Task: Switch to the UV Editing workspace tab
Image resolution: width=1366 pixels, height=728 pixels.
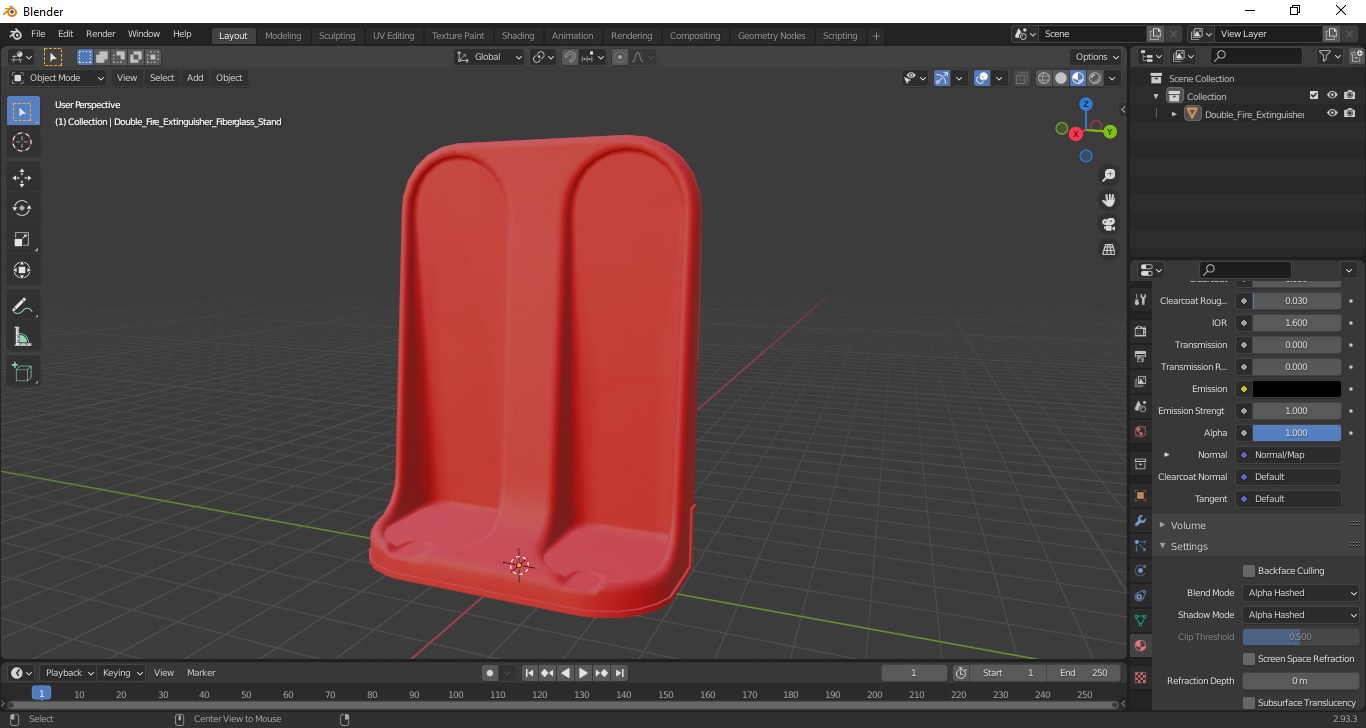Action: [393, 36]
